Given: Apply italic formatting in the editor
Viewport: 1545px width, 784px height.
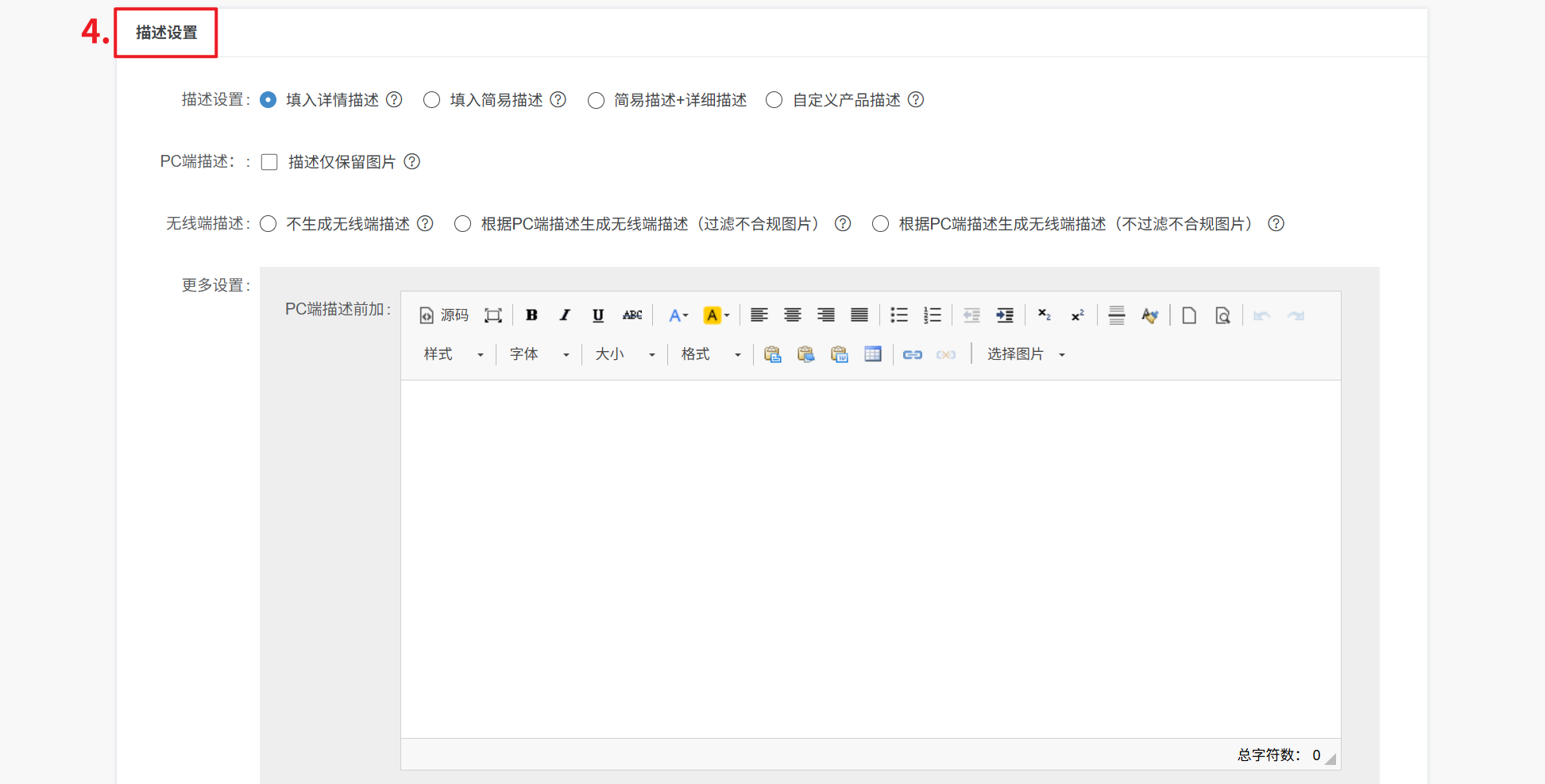Looking at the screenshot, I should pos(565,315).
